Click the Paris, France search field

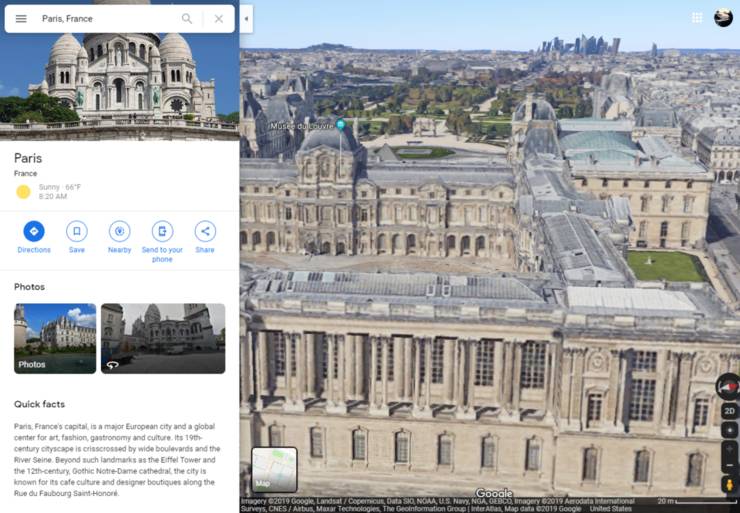point(105,19)
